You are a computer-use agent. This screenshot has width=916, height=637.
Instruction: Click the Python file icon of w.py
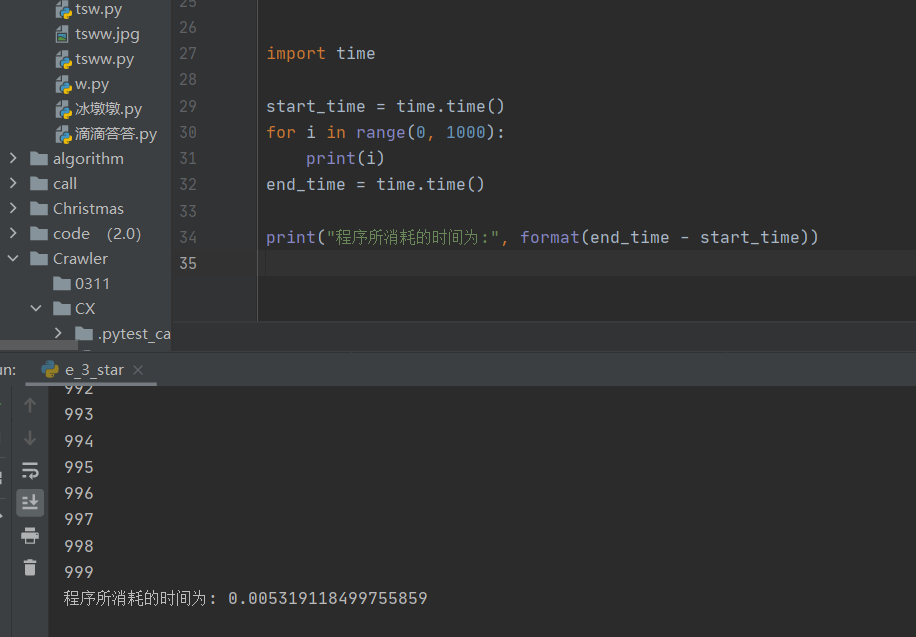coord(63,85)
